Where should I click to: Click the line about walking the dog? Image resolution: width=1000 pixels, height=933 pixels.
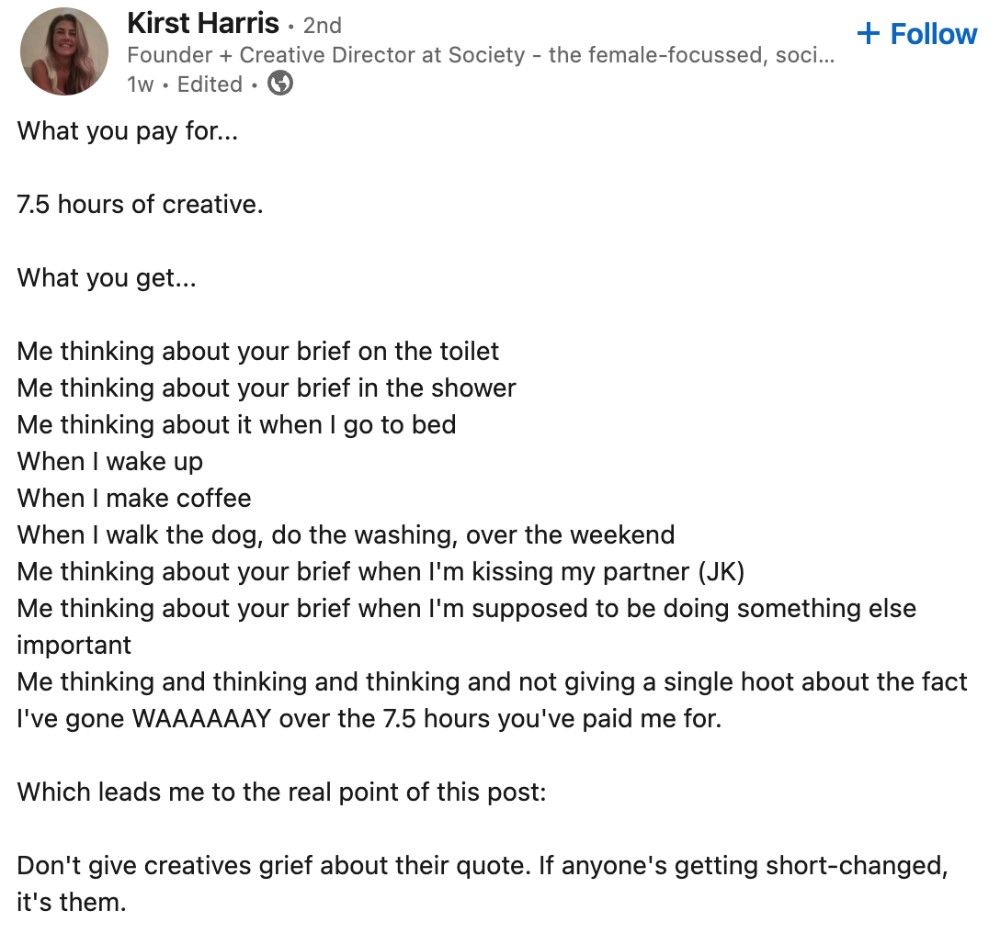346,535
